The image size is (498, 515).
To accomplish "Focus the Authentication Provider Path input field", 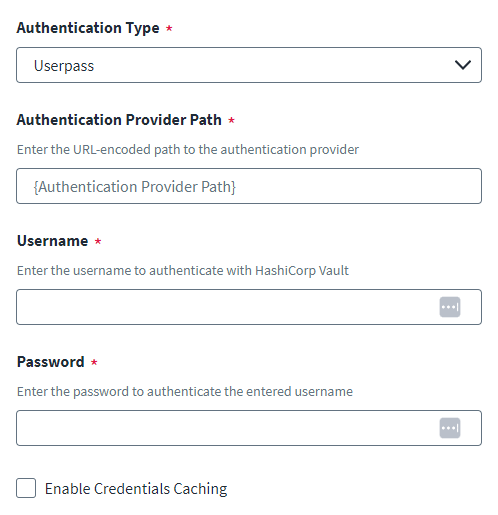I will [249, 186].
